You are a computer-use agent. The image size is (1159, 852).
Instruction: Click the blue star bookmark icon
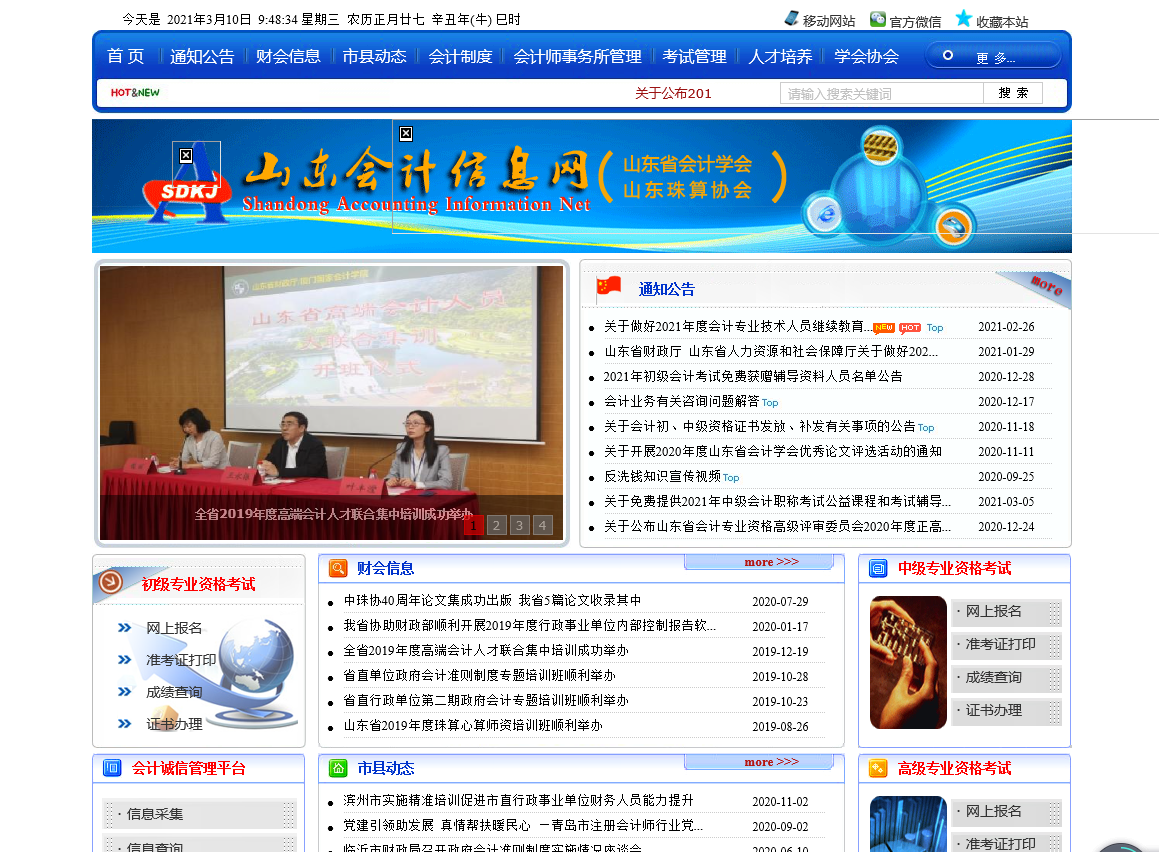click(963, 19)
